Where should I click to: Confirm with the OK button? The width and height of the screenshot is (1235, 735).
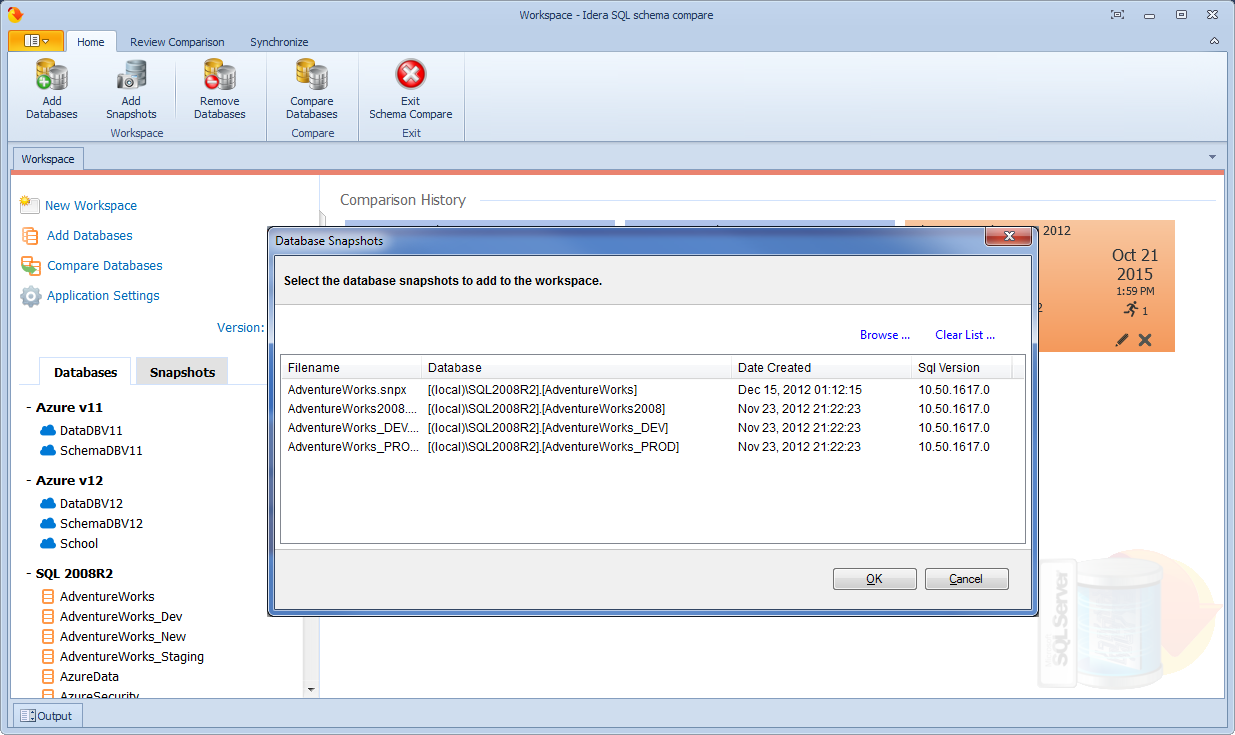(875, 579)
